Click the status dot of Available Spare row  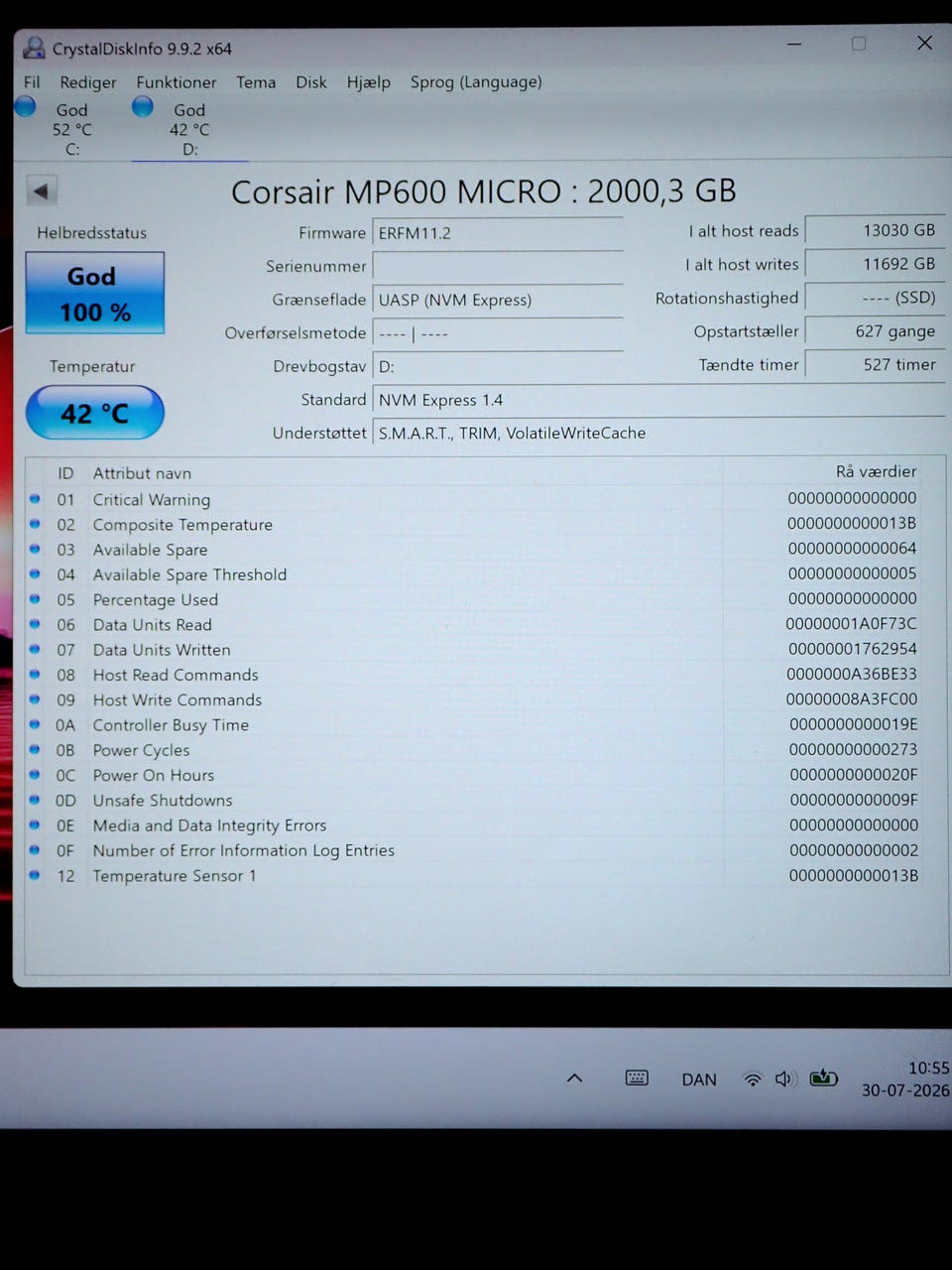coord(35,549)
